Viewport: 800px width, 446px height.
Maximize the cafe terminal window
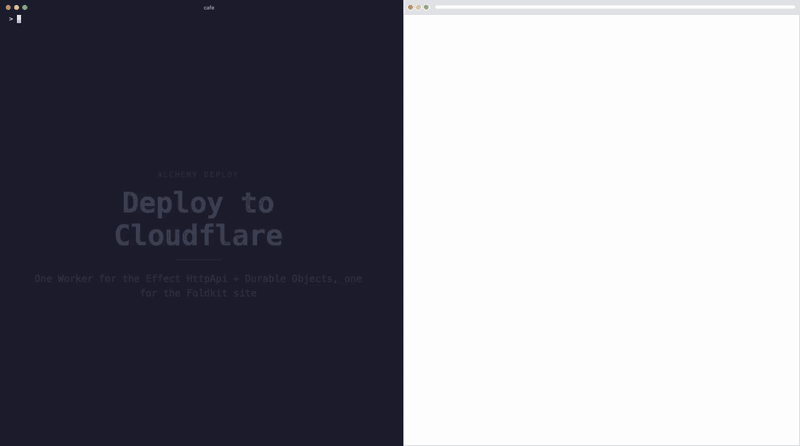click(x=24, y=8)
